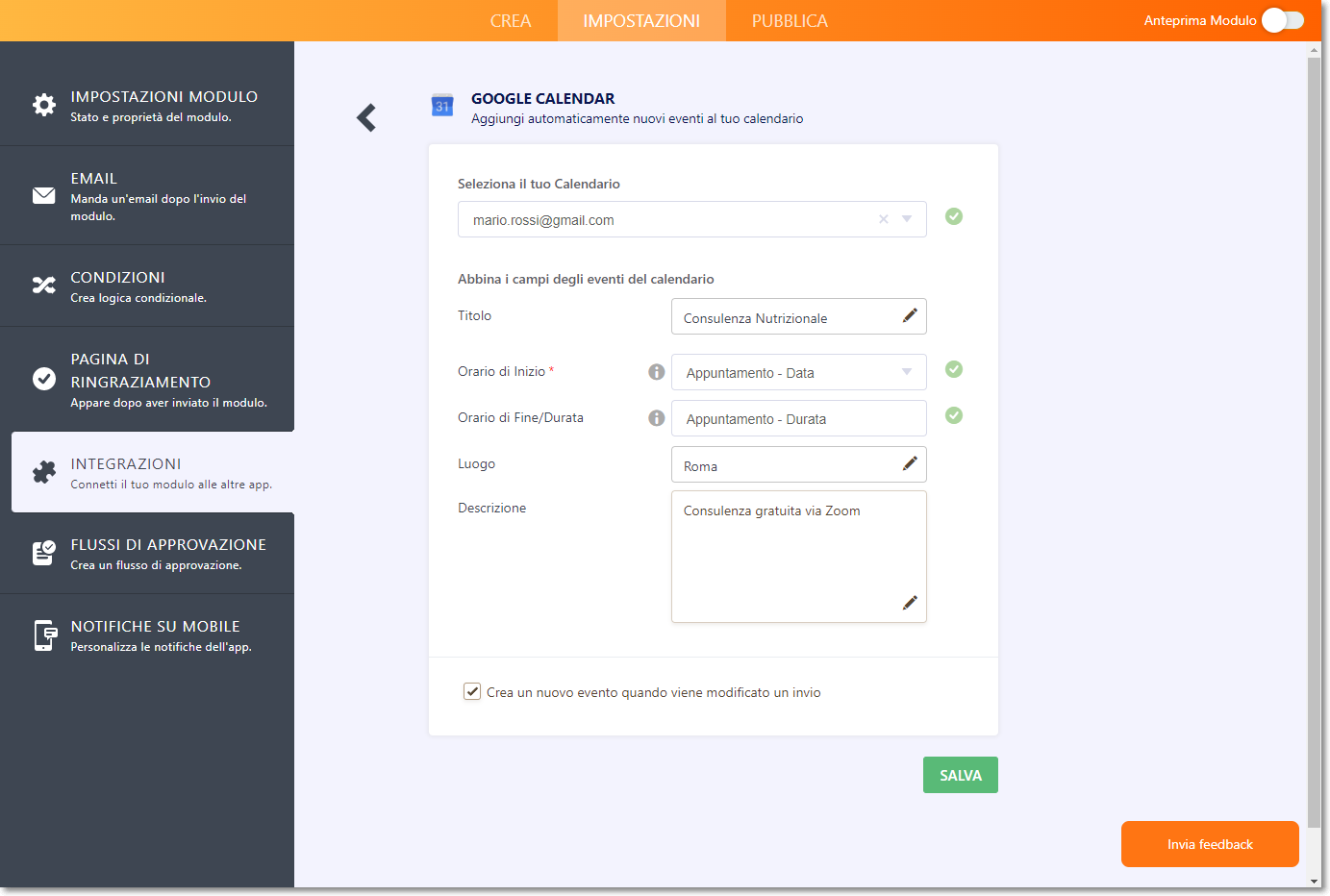The height and width of the screenshot is (896, 1330).
Task: Clear the selected calendar with the X icon
Action: point(883,219)
